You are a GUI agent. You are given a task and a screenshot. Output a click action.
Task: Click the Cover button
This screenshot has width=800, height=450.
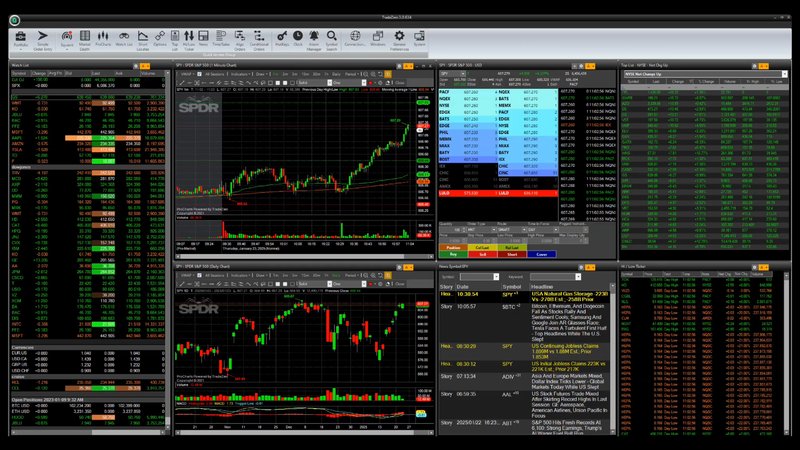[542, 255]
